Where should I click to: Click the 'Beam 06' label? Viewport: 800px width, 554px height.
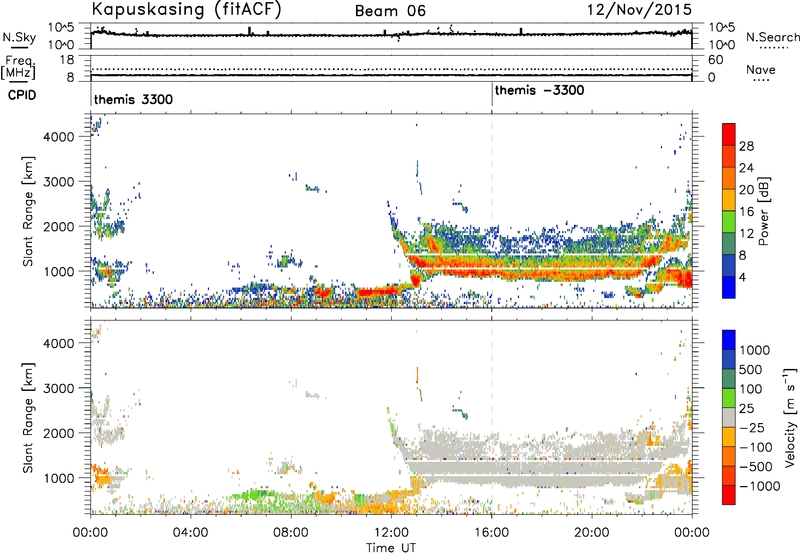[390, 11]
